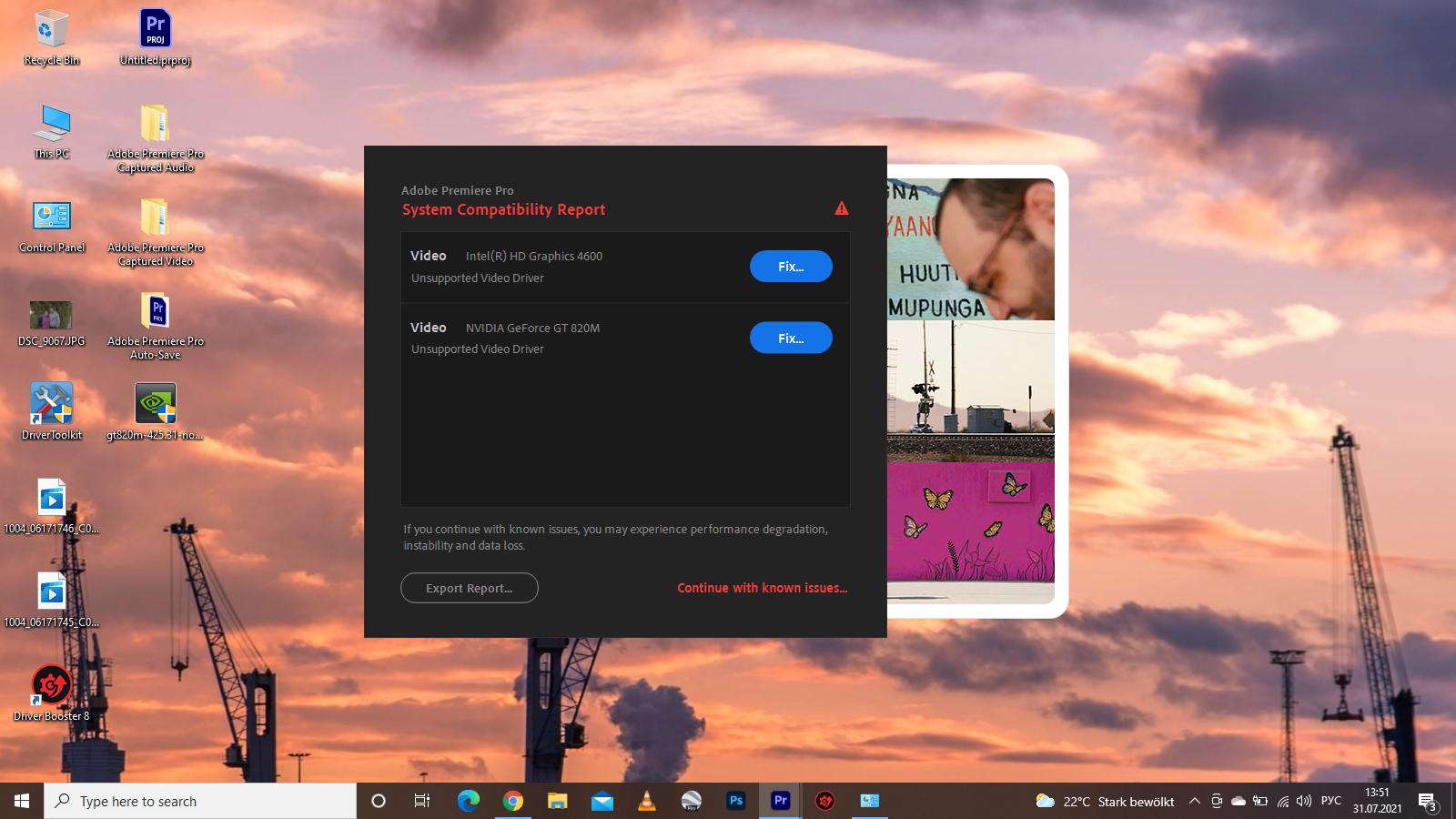1456x819 pixels.
Task: Click Meet Now tray icon
Action: 1217,801
